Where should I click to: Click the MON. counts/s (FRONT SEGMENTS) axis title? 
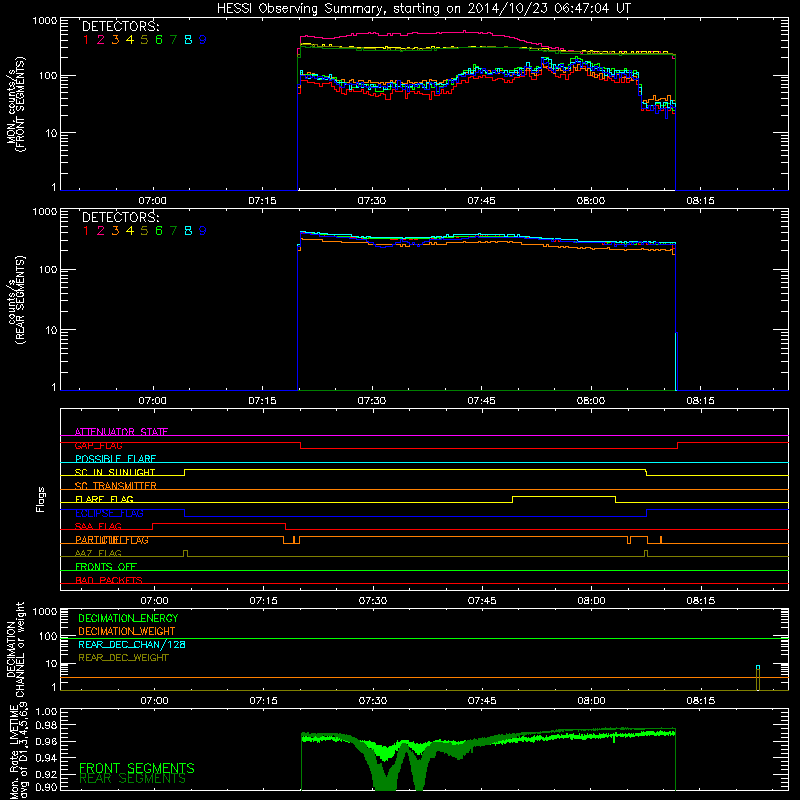coord(15,104)
